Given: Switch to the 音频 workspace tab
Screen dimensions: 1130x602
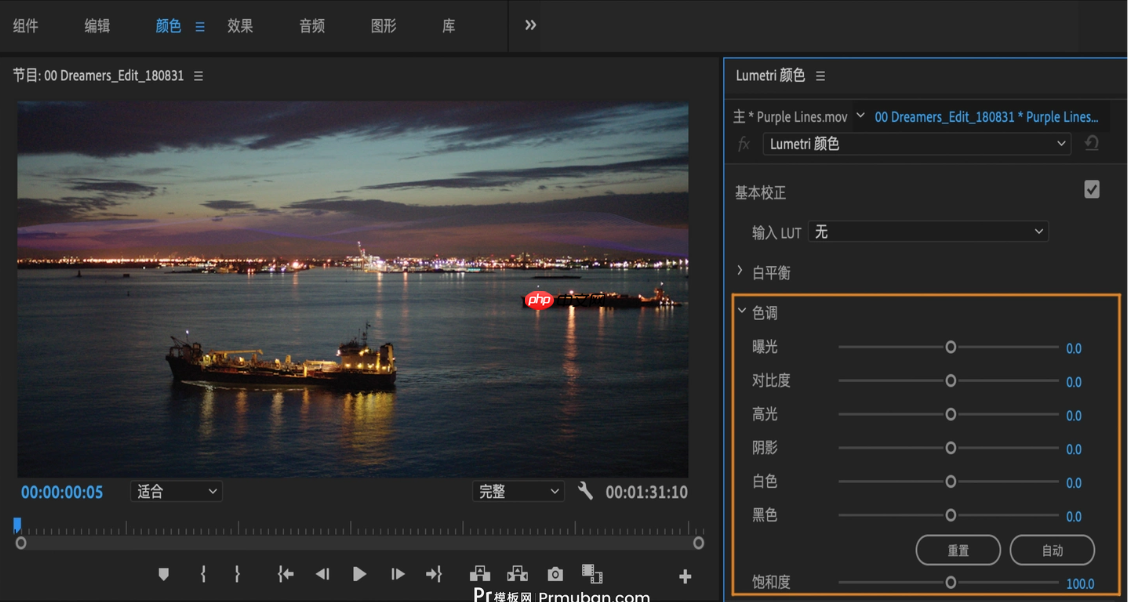Looking at the screenshot, I should pyautogui.click(x=312, y=26).
